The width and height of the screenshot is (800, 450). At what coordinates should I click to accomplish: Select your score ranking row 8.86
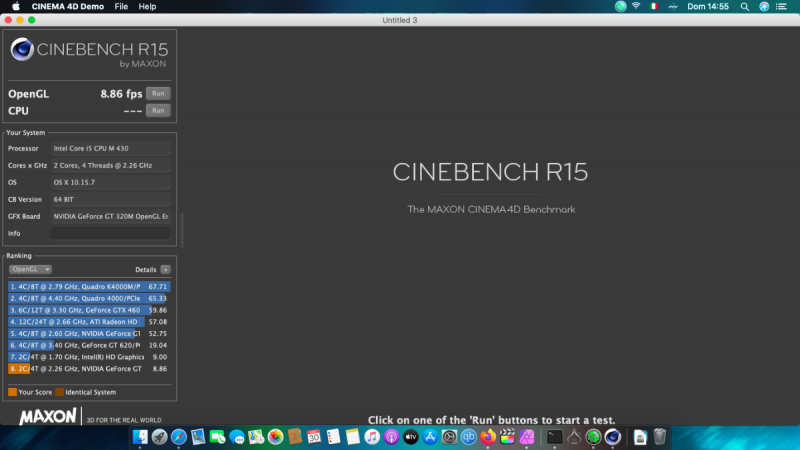click(87, 369)
